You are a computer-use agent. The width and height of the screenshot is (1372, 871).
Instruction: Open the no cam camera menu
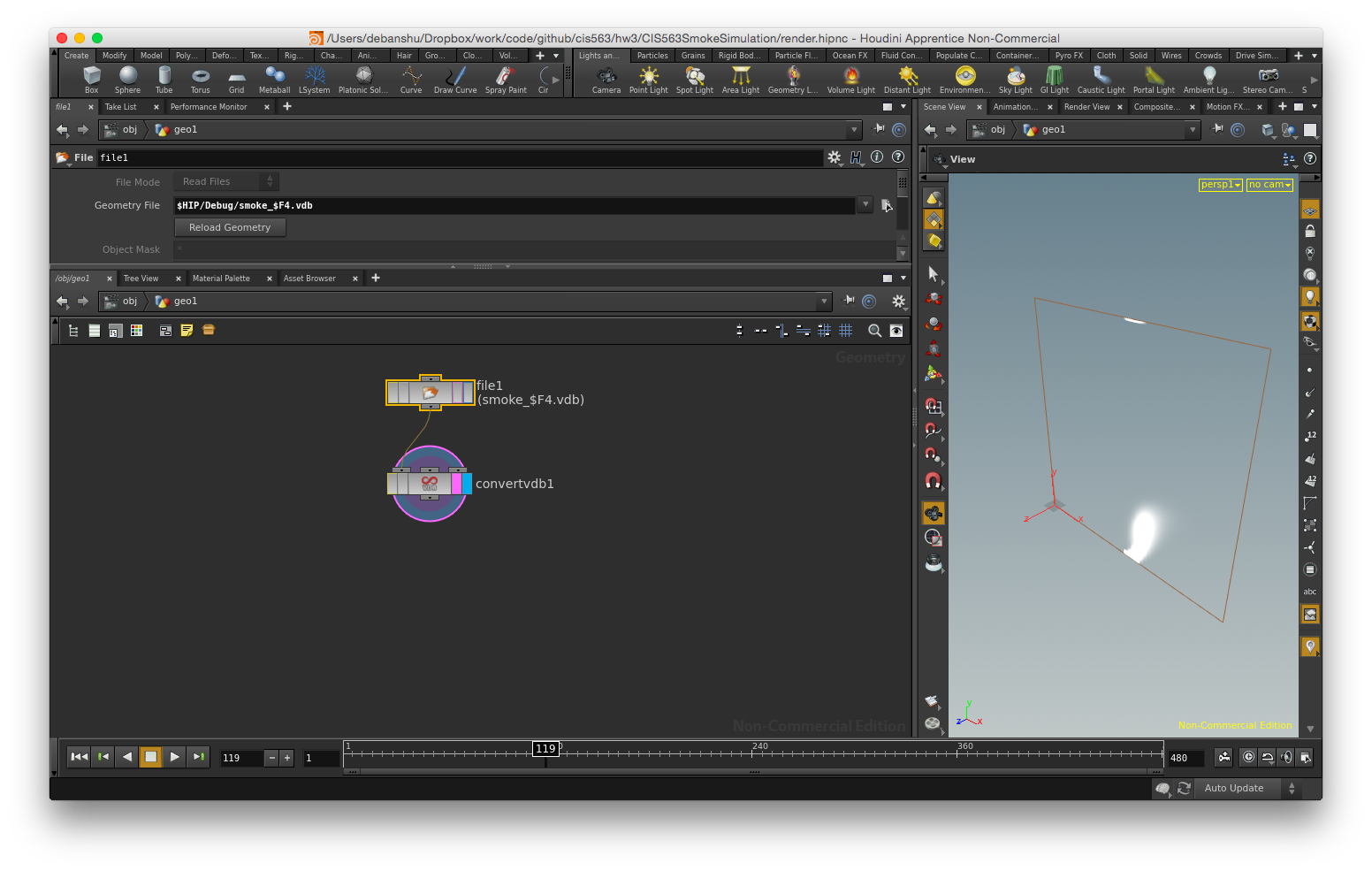pos(1269,185)
